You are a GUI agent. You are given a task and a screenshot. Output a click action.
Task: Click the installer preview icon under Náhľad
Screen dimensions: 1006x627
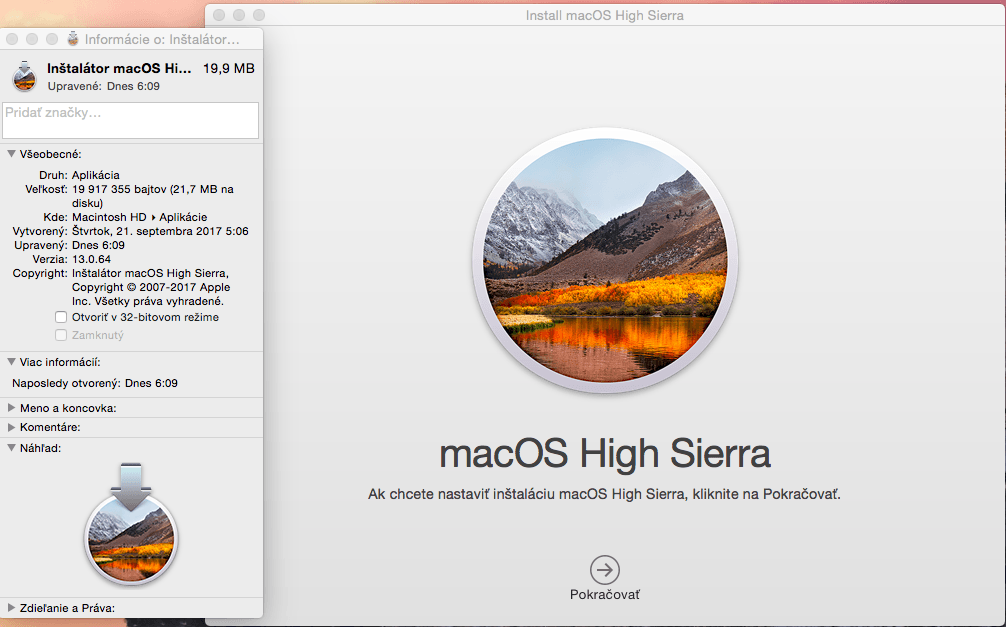(x=131, y=524)
